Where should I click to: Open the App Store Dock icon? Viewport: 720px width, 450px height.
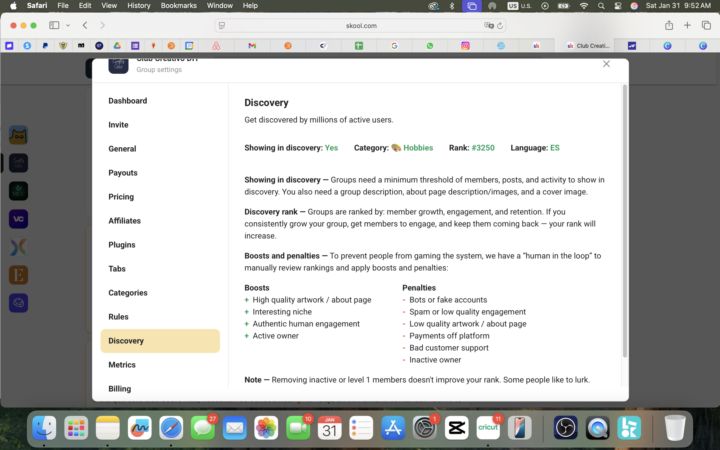393,429
